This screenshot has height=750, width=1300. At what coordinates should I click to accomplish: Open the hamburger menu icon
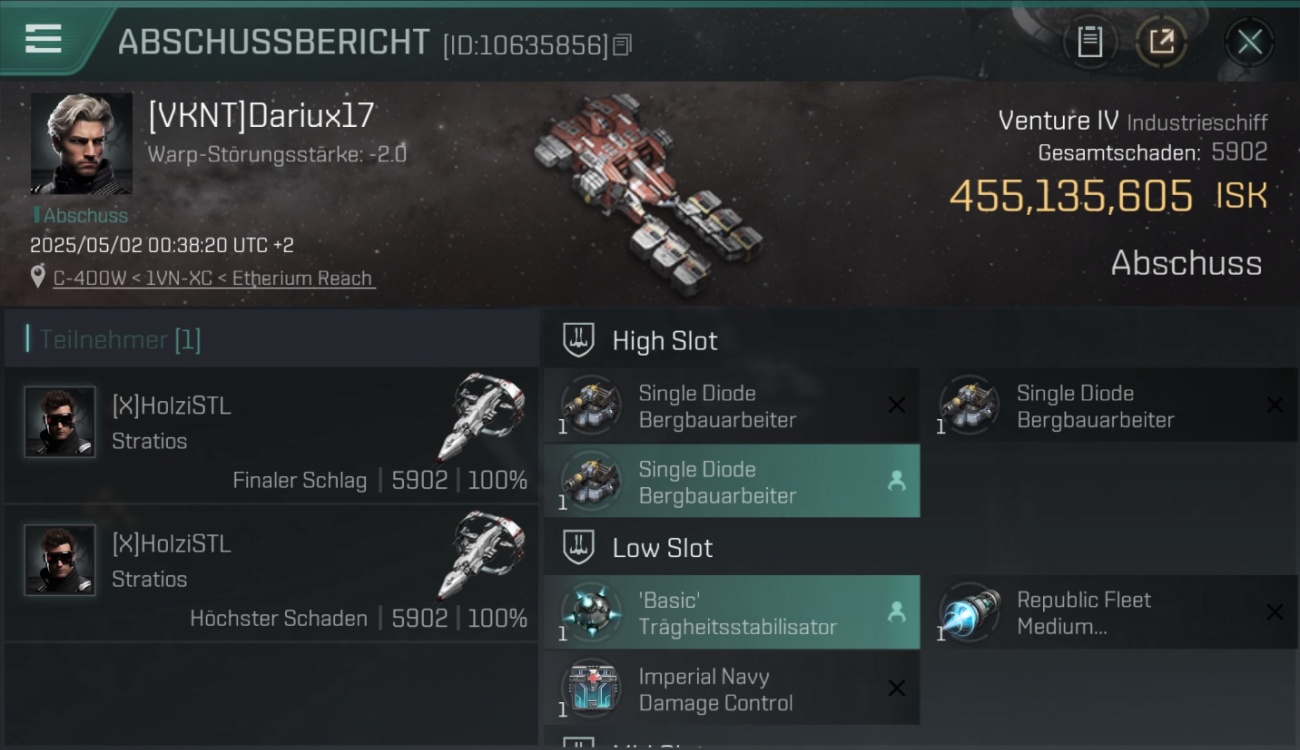[x=43, y=39]
